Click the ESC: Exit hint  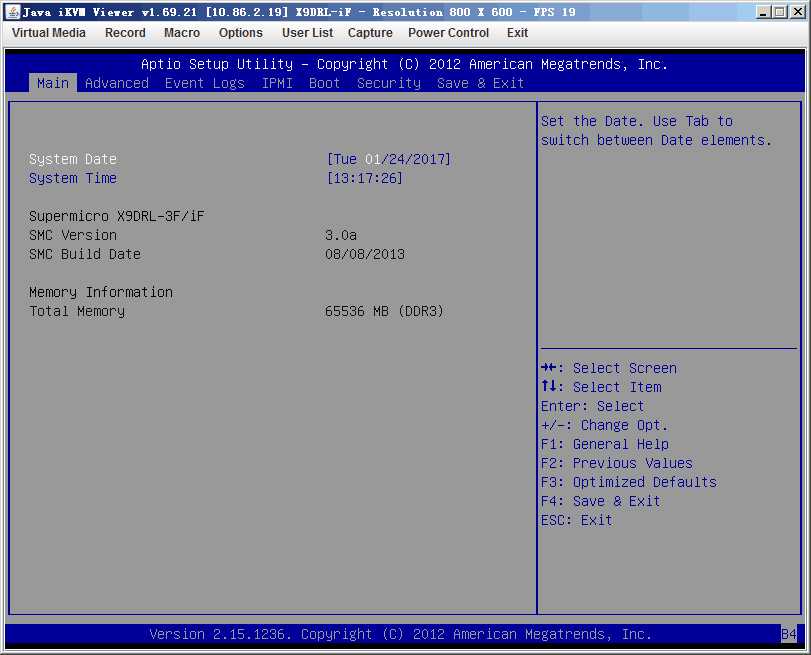click(x=577, y=520)
